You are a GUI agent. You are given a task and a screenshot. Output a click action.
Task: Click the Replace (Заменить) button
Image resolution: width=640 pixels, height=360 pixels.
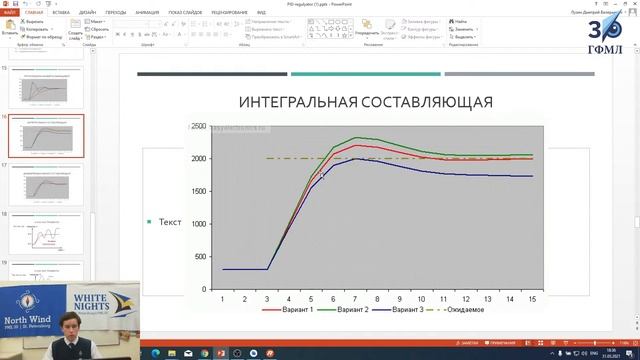[461, 29]
